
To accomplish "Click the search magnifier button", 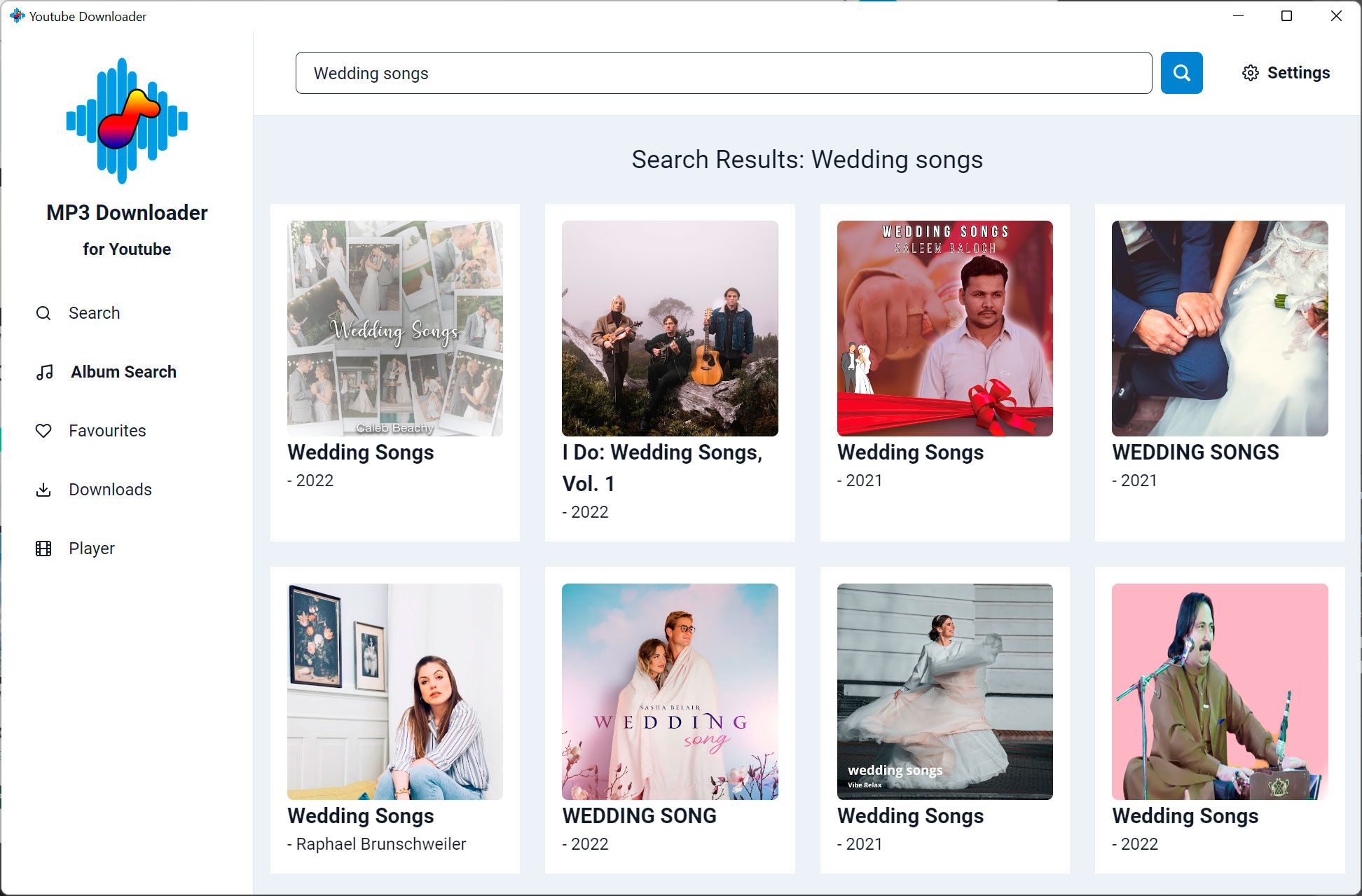I will [x=1179, y=72].
